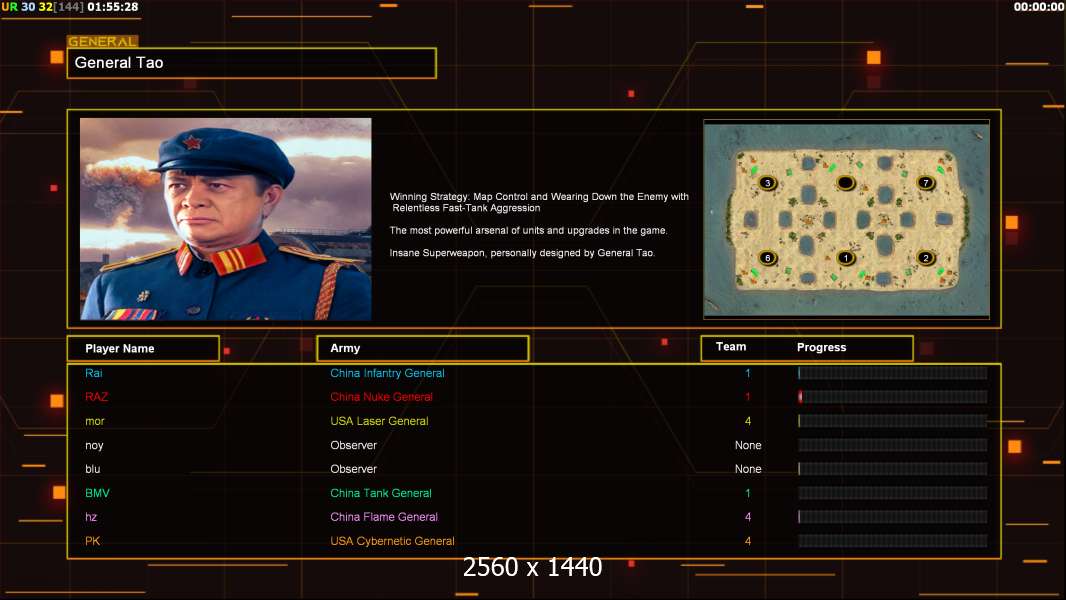The width and height of the screenshot is (1066, 600).
Task: Click team number 1 in RAZ's row
Action: pos(748,397)
